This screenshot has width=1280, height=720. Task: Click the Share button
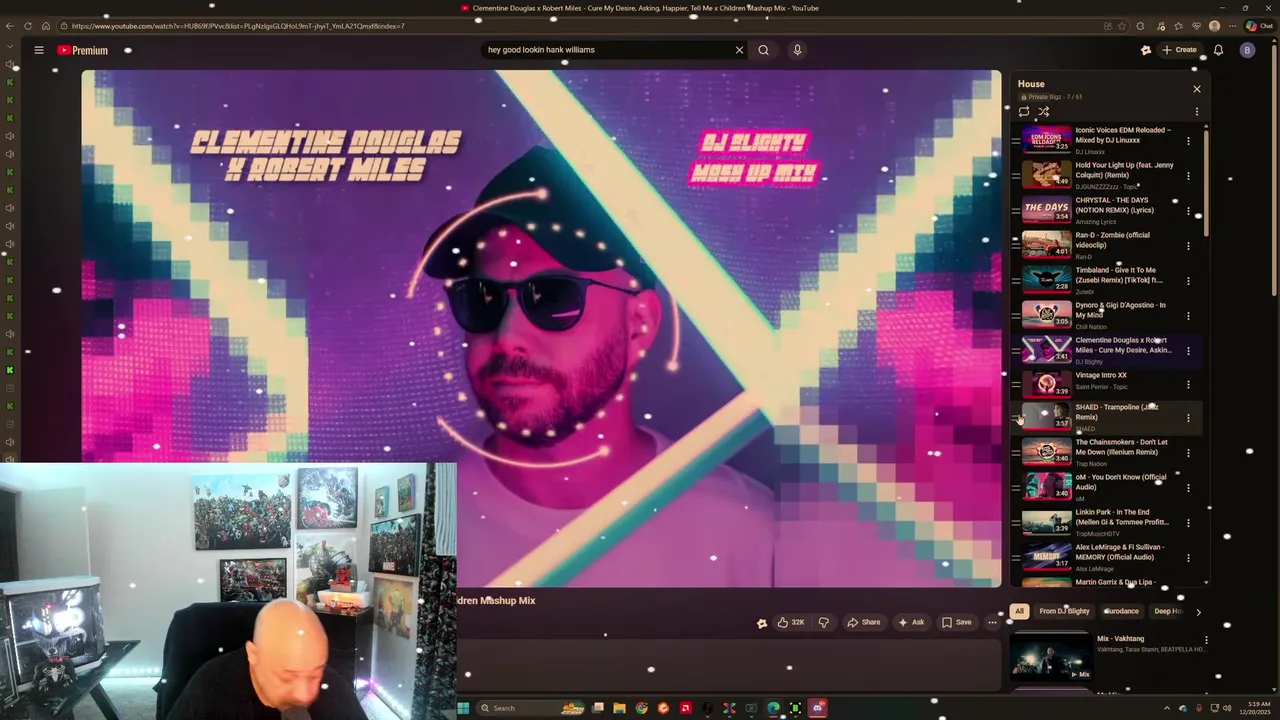863,622
